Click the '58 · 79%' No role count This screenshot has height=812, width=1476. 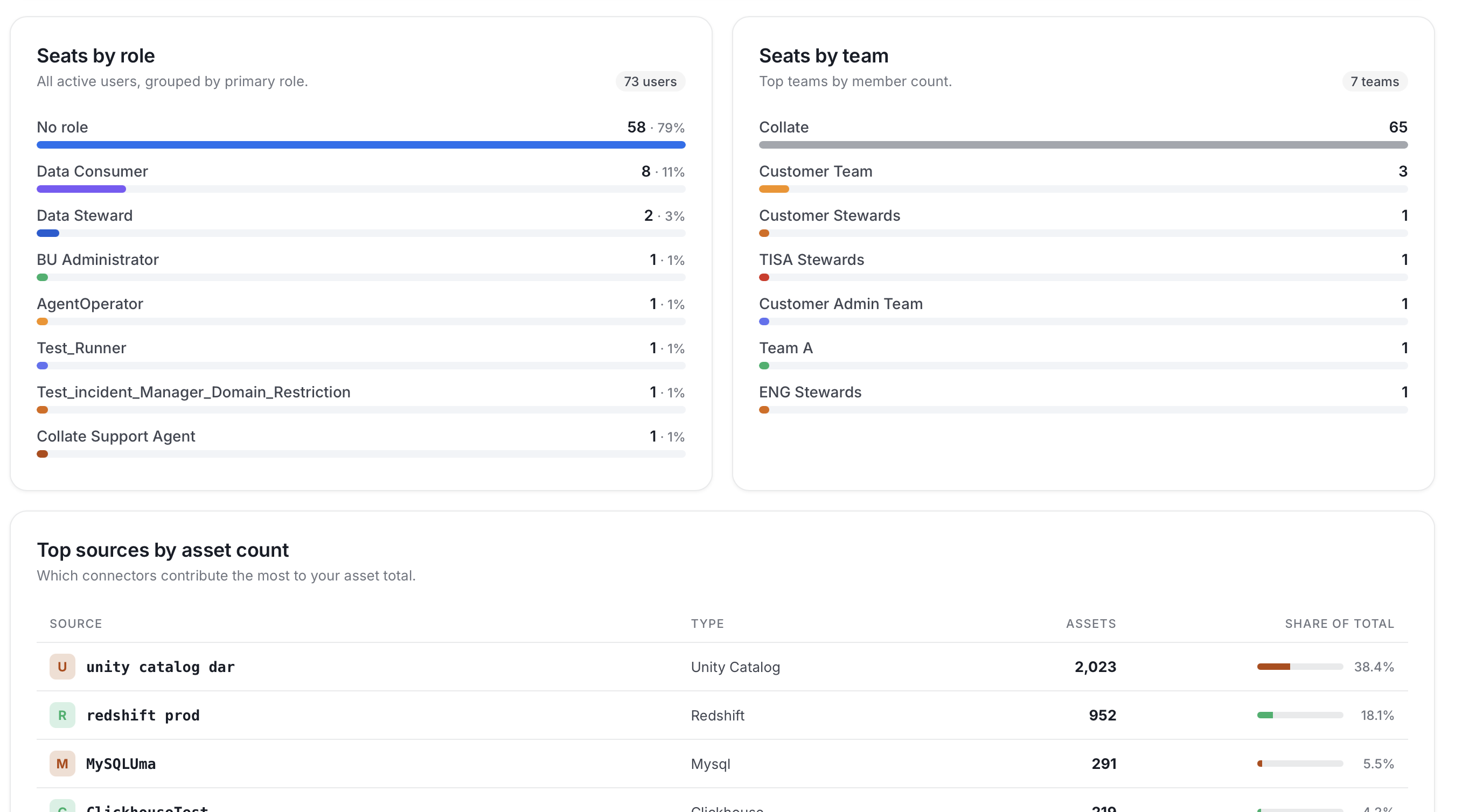point(656,127)
